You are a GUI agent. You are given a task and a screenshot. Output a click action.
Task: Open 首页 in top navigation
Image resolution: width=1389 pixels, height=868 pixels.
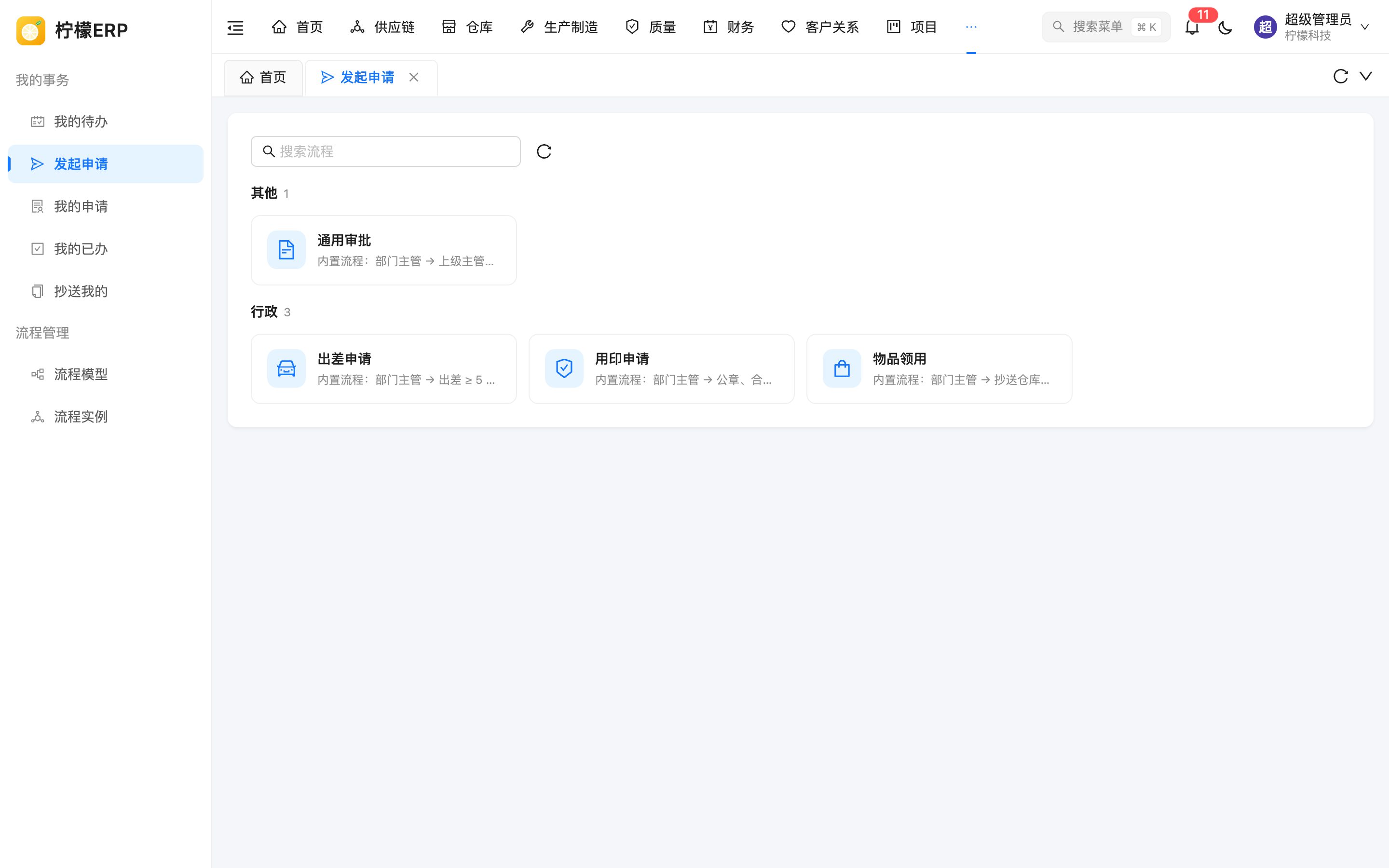pos(297,27)
